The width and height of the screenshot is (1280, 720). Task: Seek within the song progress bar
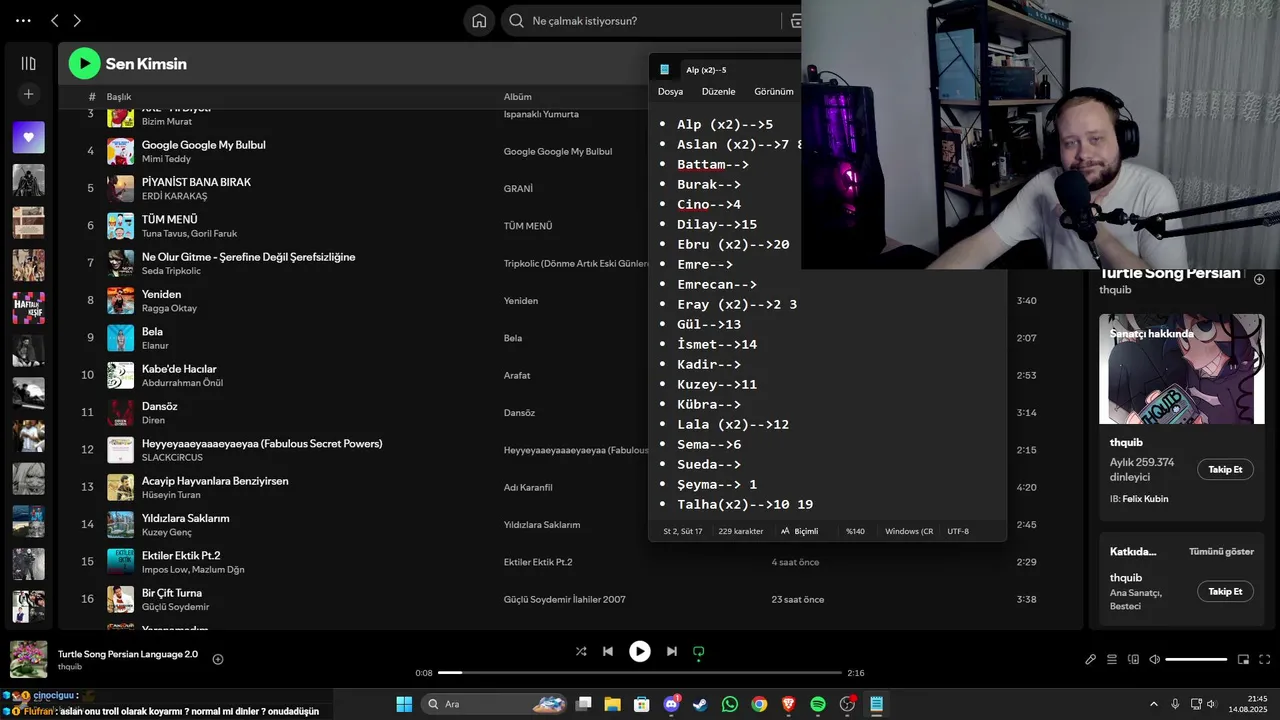click(x=640, y=673)
